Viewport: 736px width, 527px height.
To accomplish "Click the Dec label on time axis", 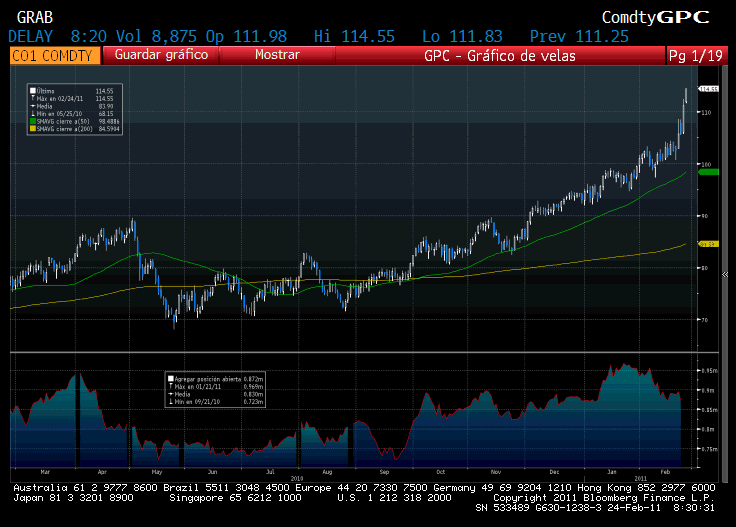I will coord(554,472).
